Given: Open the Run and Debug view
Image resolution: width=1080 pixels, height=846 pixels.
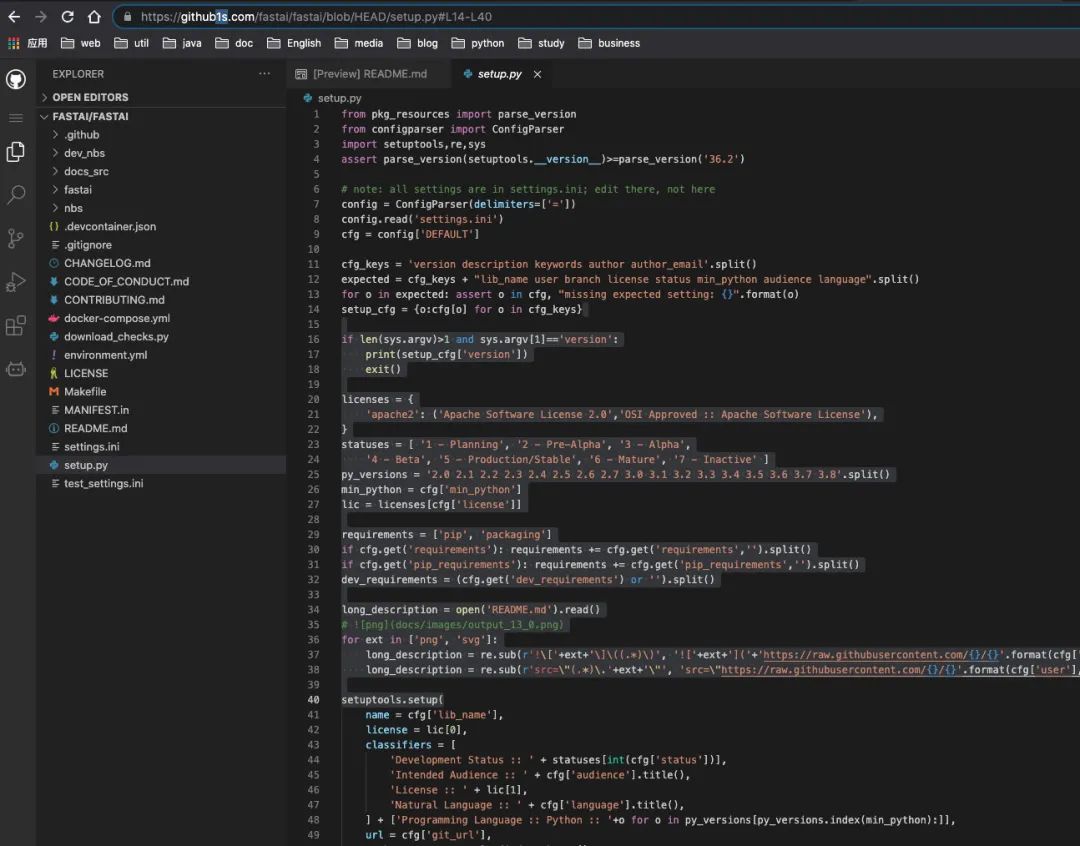Looking at the screenshot, I should tap(16, 282).
